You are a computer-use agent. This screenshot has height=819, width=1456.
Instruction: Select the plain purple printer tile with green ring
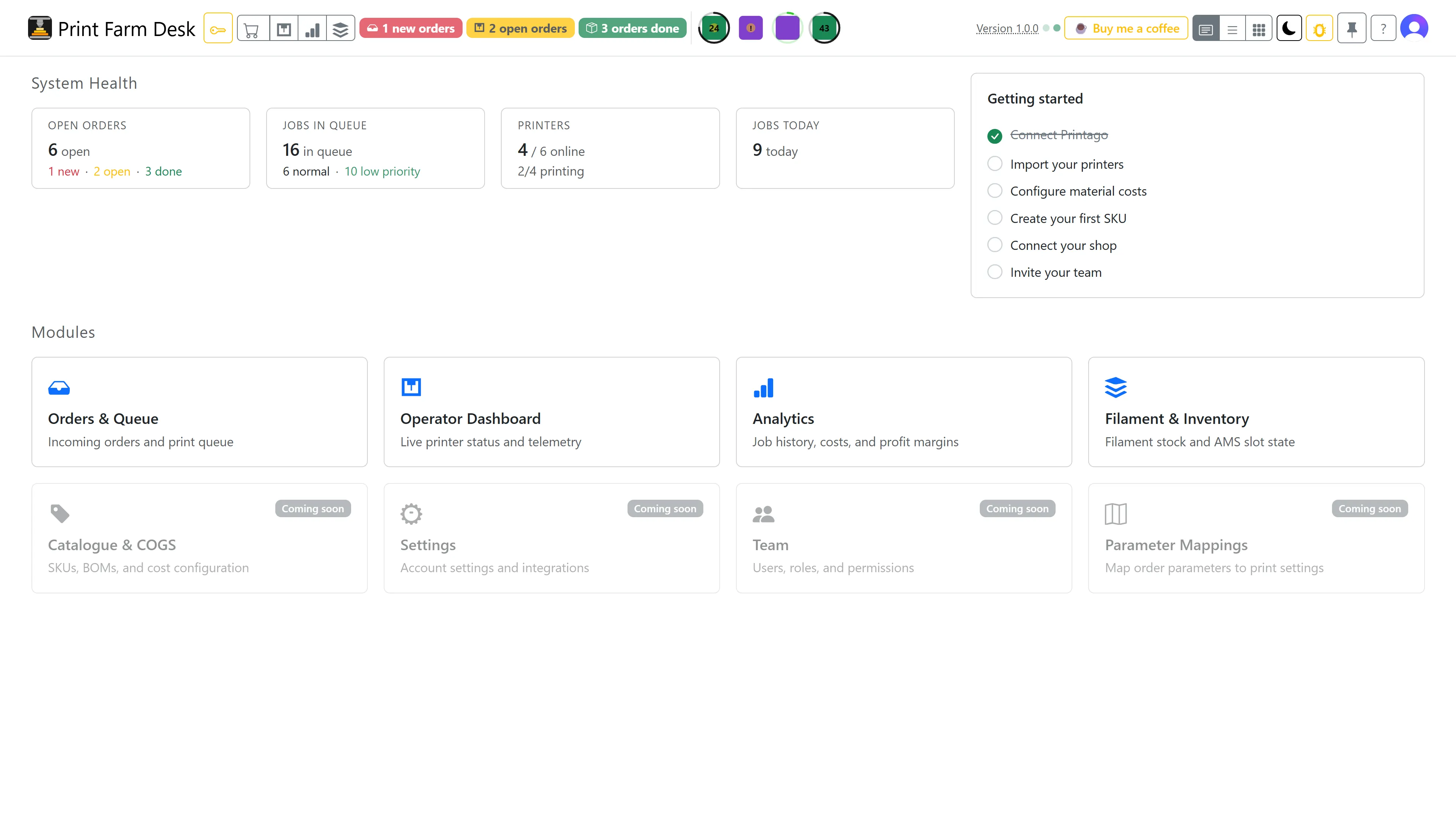pyautogui.click(x=788, y=28)
